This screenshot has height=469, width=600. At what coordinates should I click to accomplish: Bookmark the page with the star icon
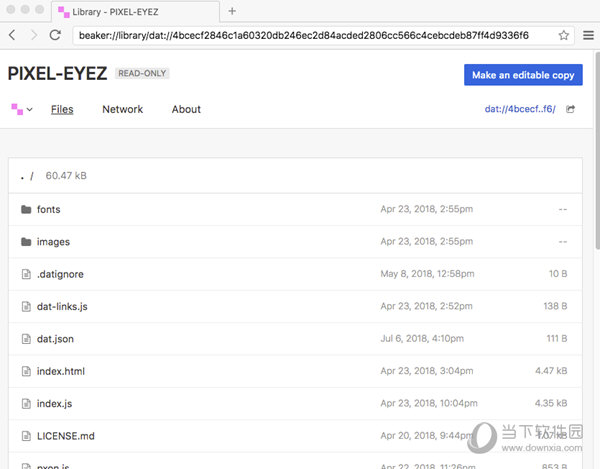(x=563, y=36)
